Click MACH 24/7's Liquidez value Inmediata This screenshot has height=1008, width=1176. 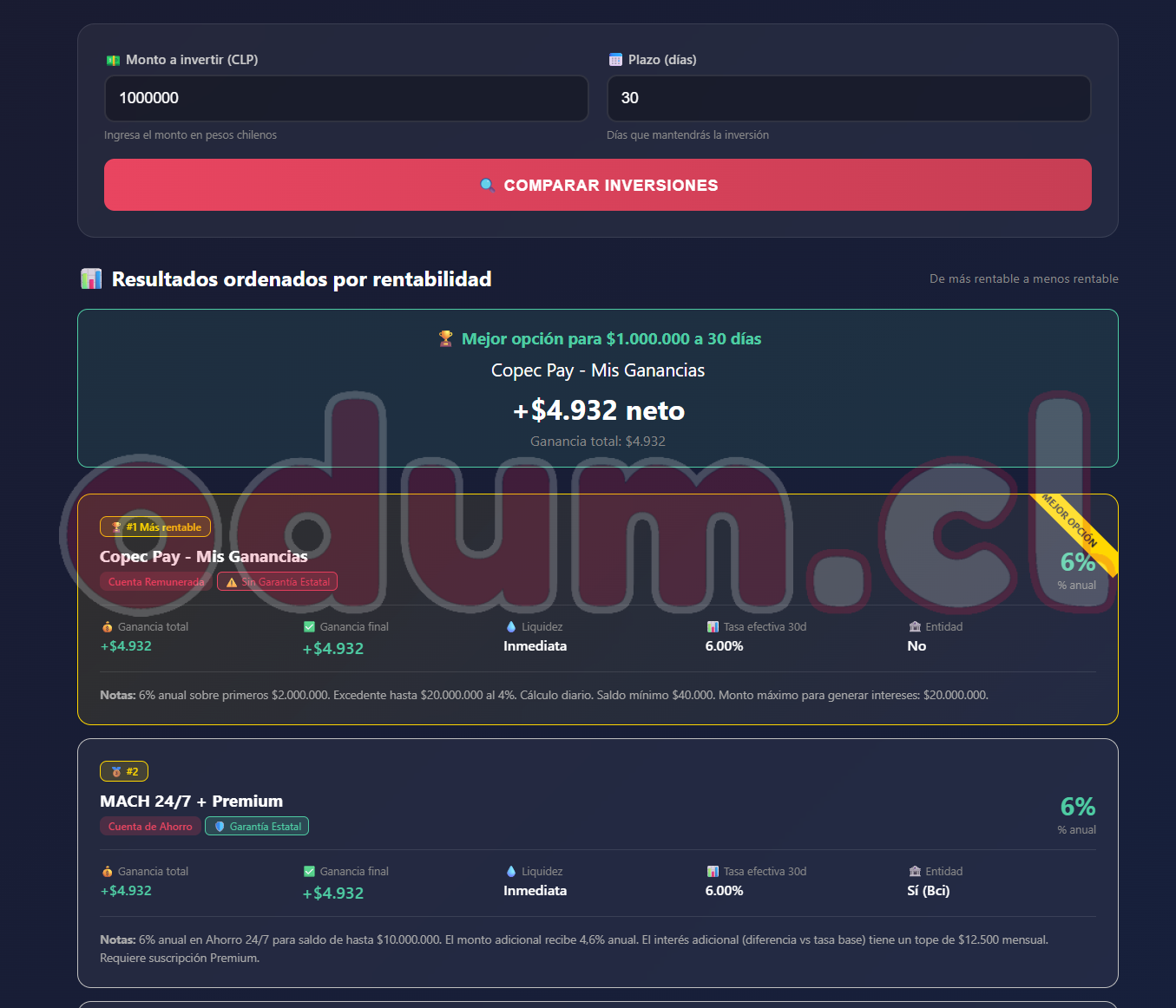[535, 891]
